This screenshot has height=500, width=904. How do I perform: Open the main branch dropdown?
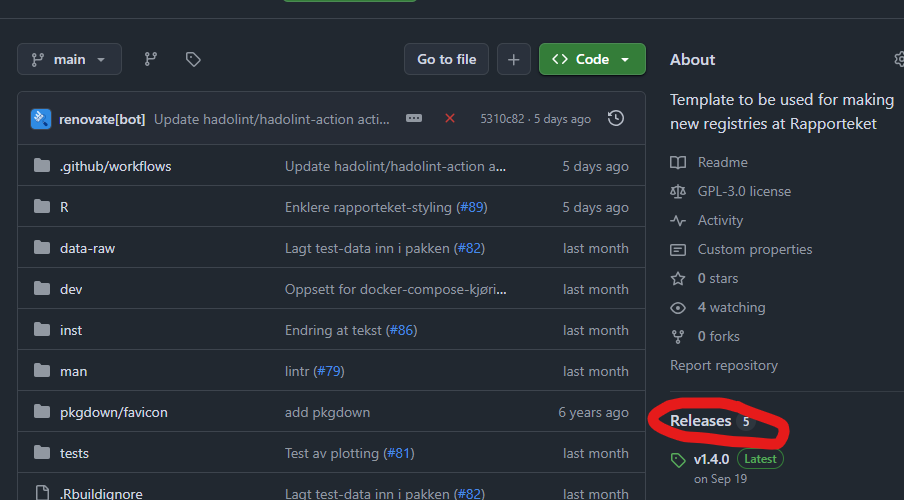(x=69, y=59)
